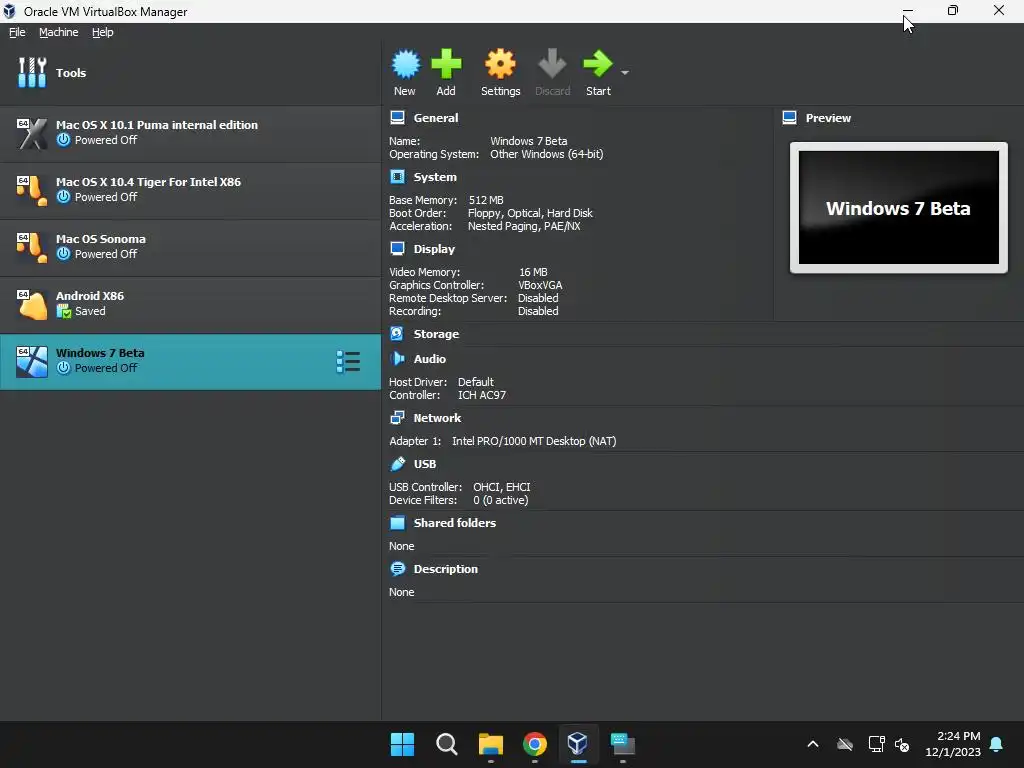Click the Shared folders section icon
The width and height of the screenshot is (1024, 768).
[x=397, y=522]
